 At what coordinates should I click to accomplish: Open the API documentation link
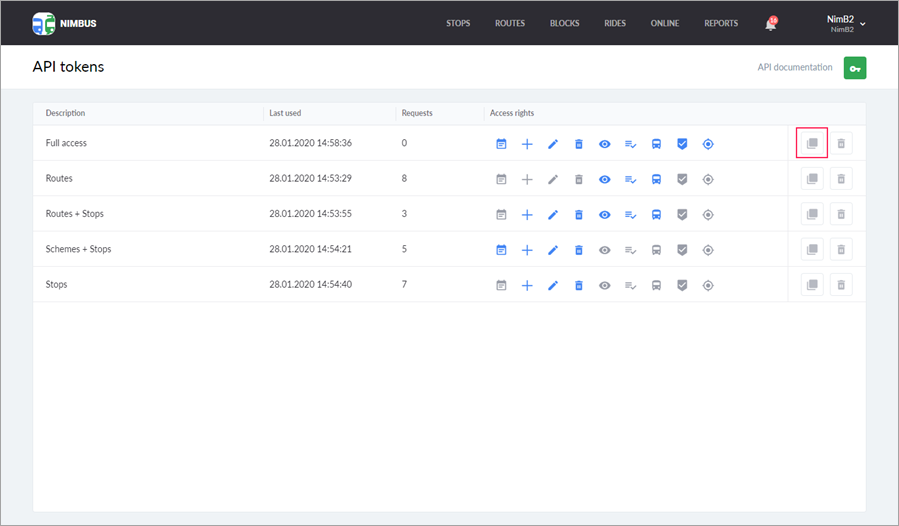(x=794, y=68)
